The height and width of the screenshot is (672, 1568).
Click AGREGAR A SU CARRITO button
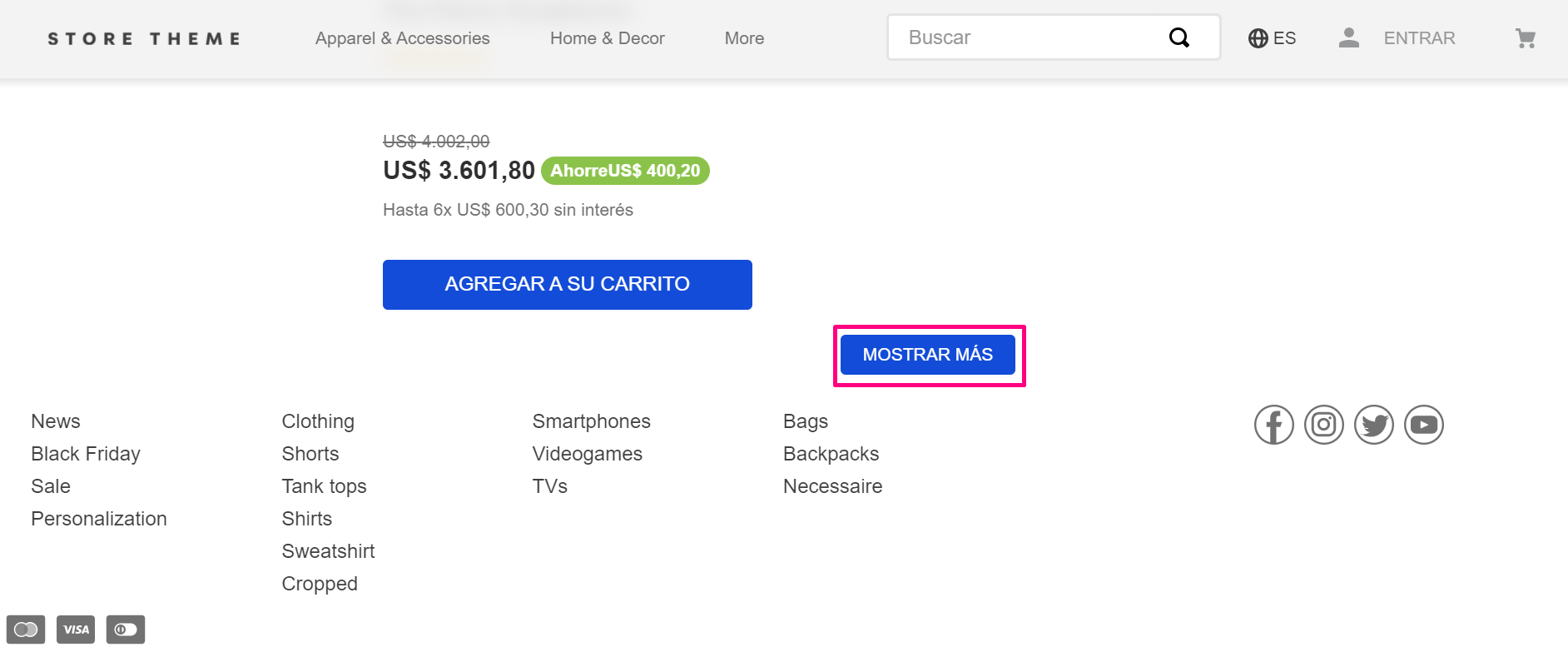tap(567, 285)
